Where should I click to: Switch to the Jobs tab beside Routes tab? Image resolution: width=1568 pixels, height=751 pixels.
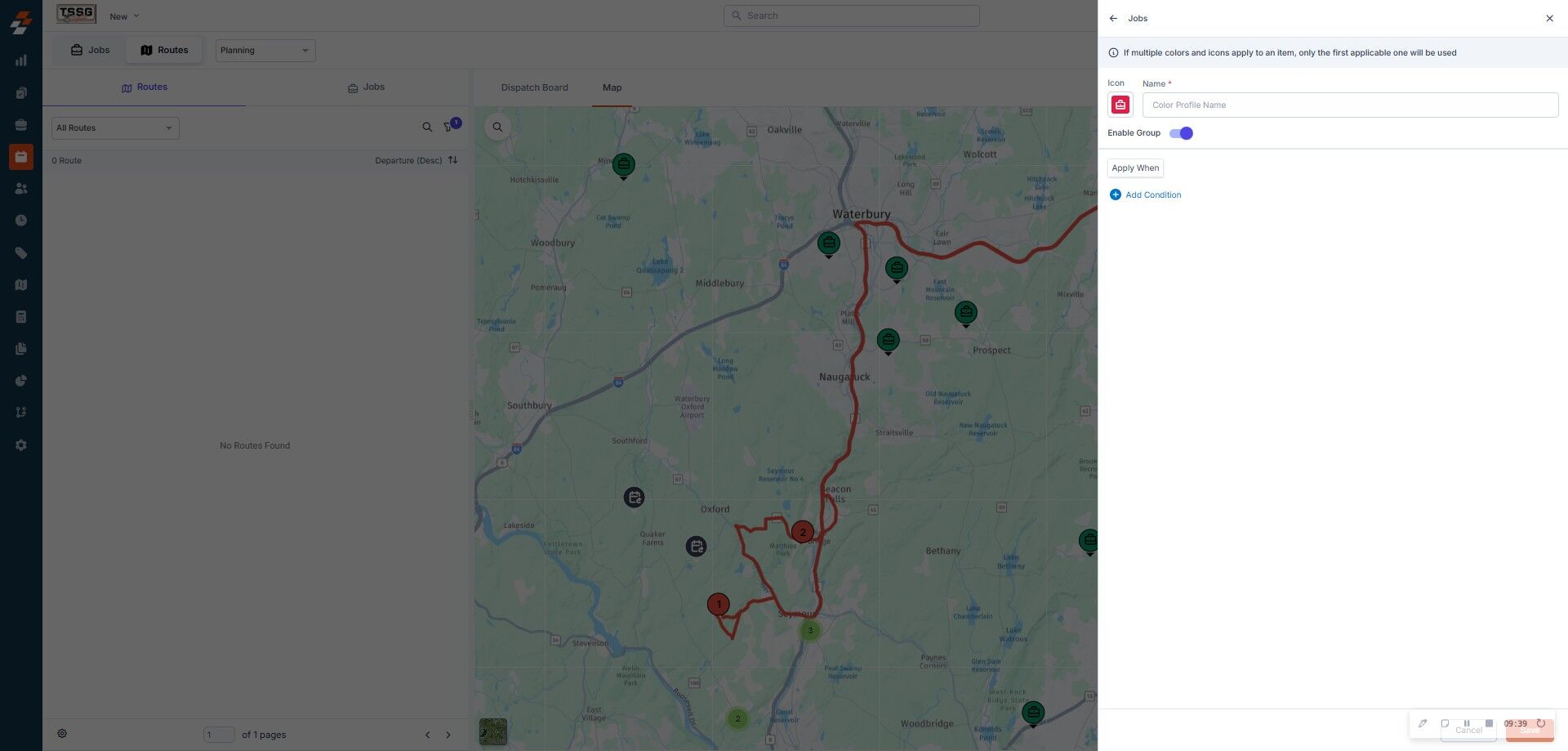coord(366,87)
